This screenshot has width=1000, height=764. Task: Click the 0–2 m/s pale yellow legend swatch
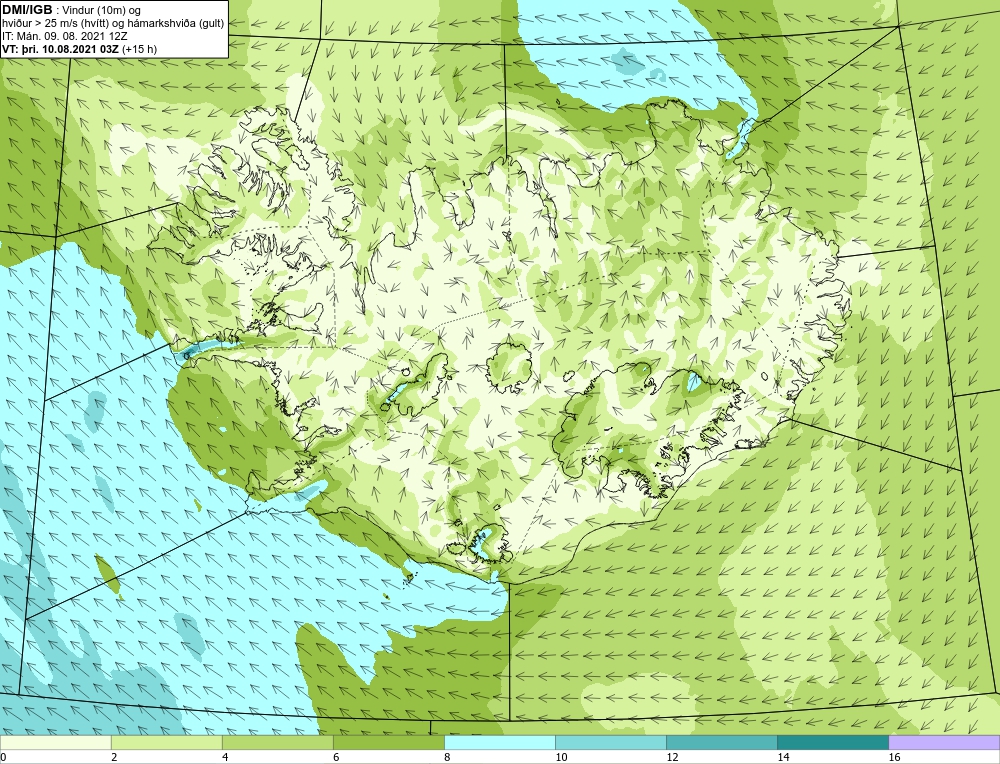tap(55, 742)
